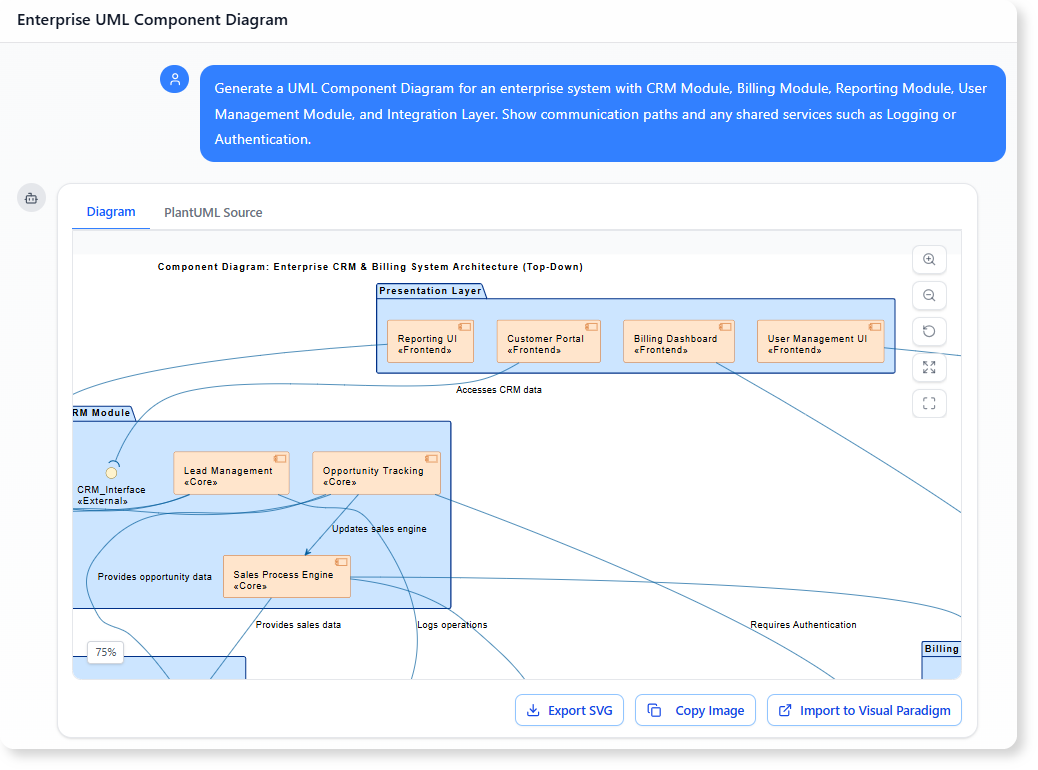The height and width of the screenshot is (770, 1038).
Task: Copy the diagram image
Action: (x=695, y=710)
